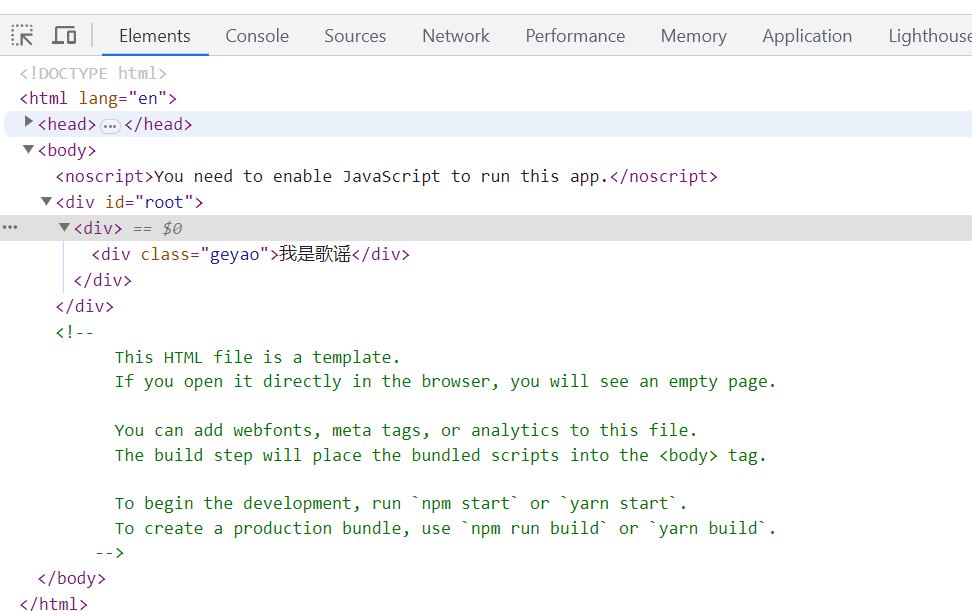
Task: Switch to the Network tab
Action: tap(455, 35)
